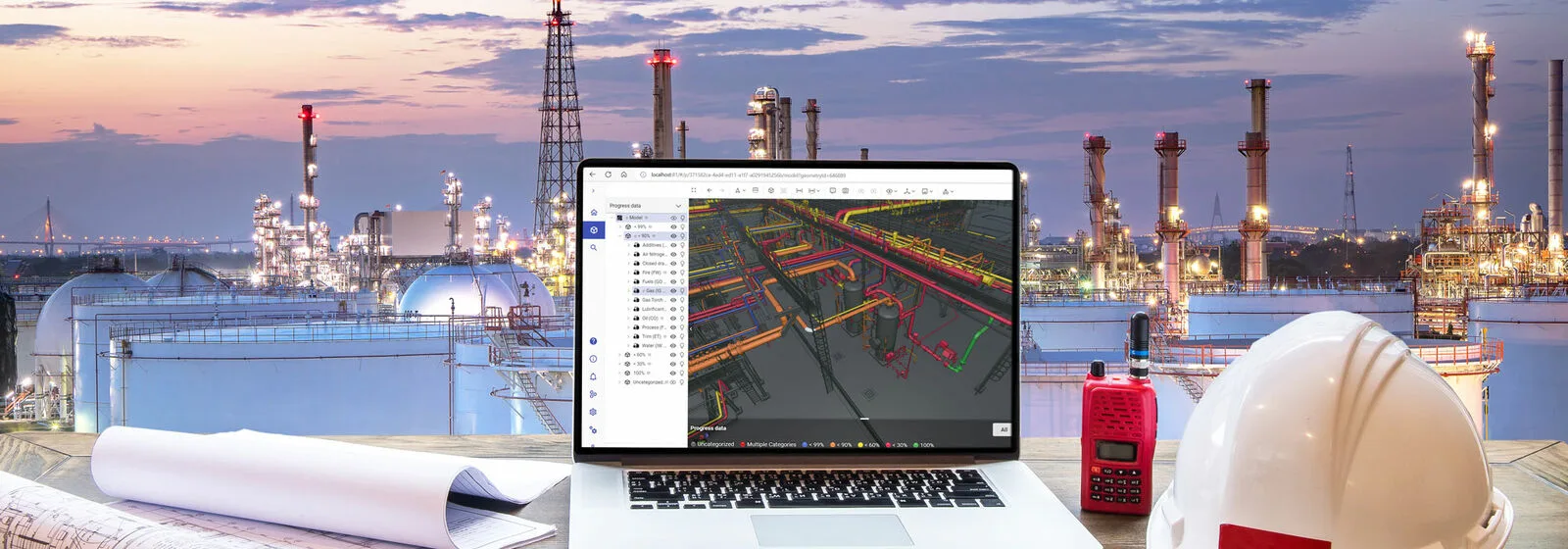Toggle visibility eye for < 99% row
This screenshot has height=549, width=1568.
pyautogui.click(x=673, y=226)
